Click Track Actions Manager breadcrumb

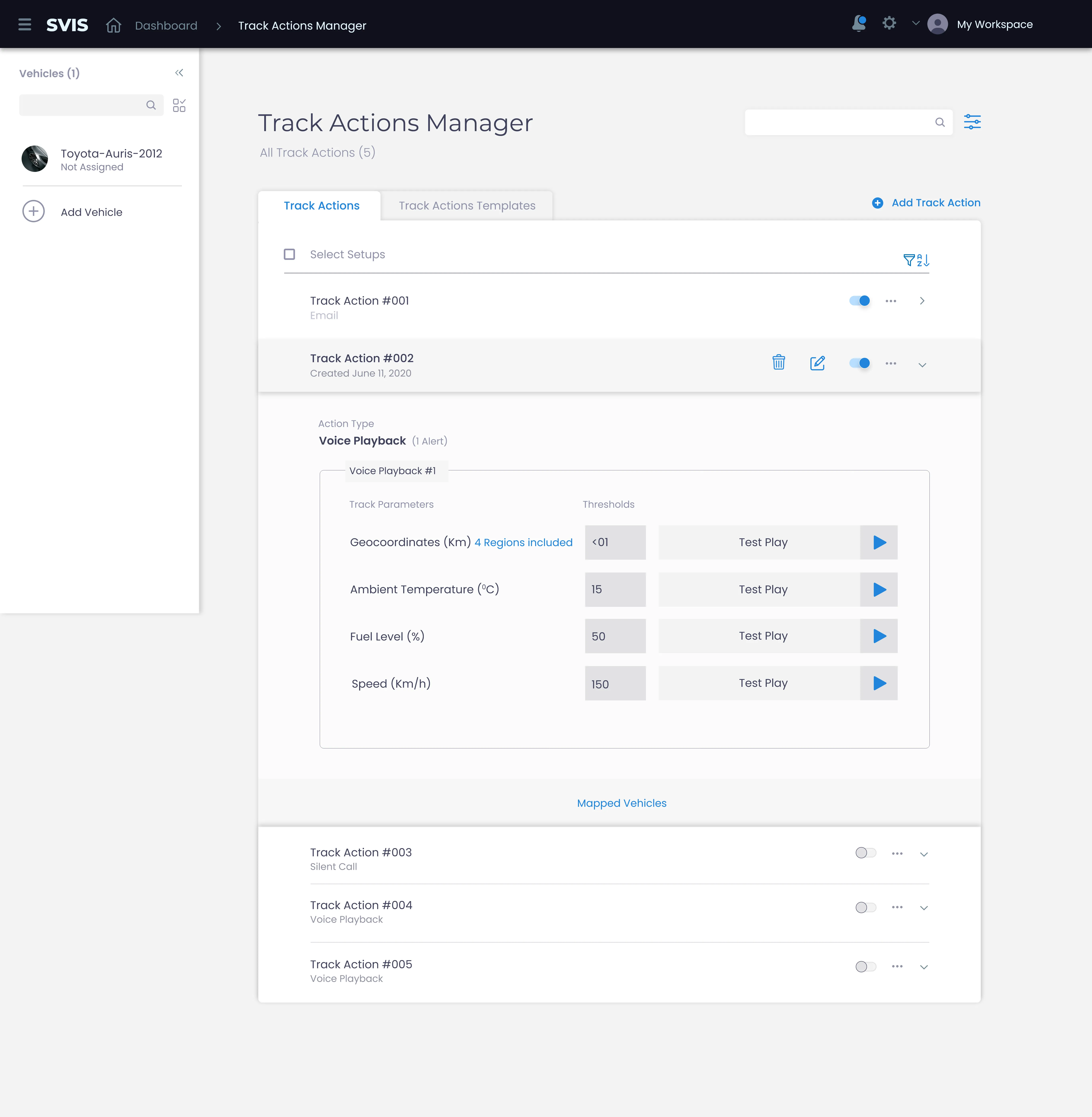click(302, 26)
